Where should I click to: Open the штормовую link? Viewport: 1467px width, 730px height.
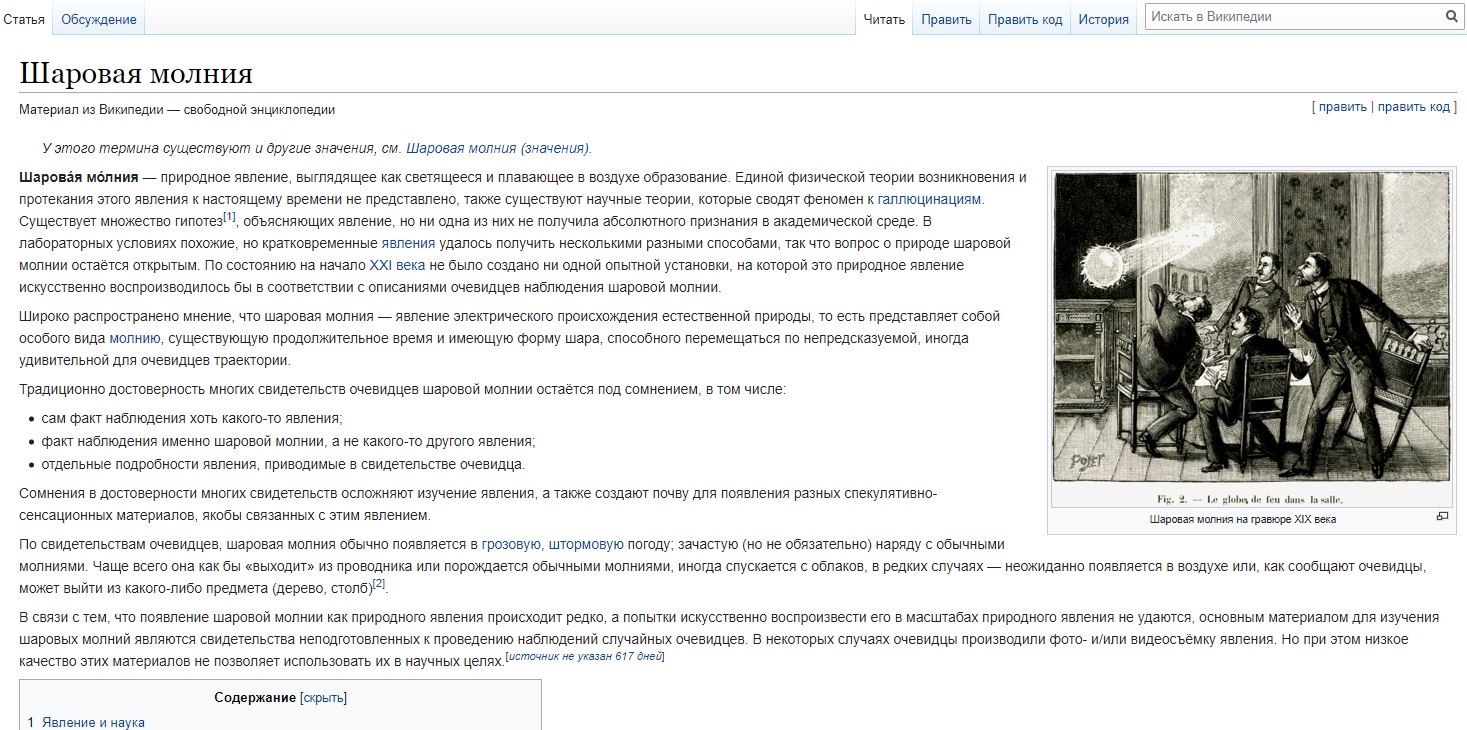tap(586, 544)
